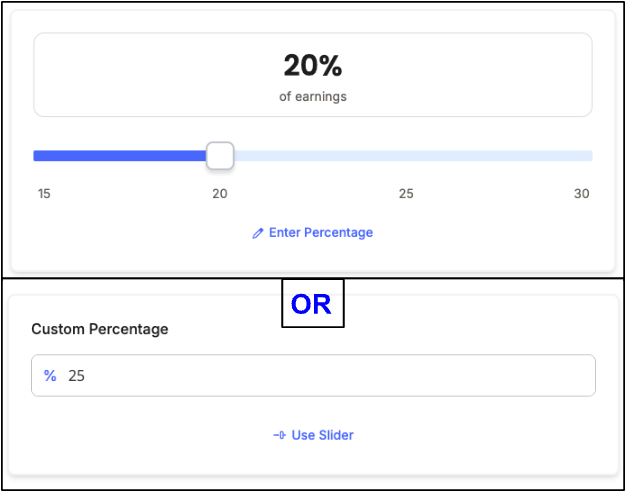Viewport: 626px width, 492px height.
Task: Switch back using the Use Slider link
Action: tap(313, 435)
